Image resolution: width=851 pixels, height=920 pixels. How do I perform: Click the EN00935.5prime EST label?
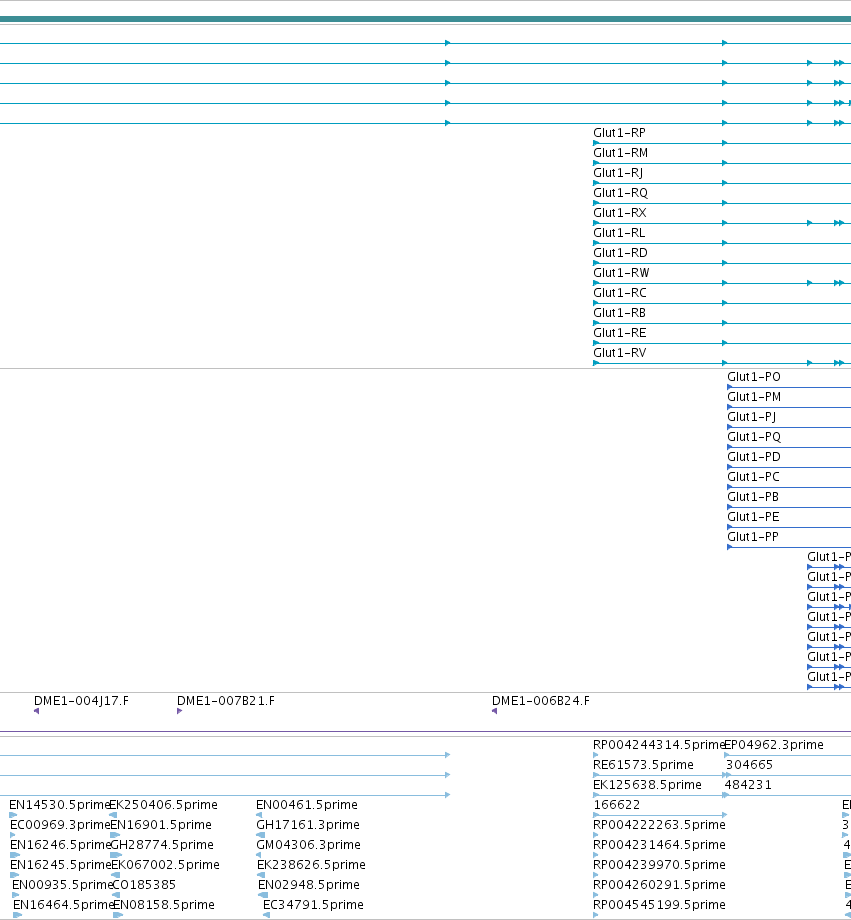(62, 885)
